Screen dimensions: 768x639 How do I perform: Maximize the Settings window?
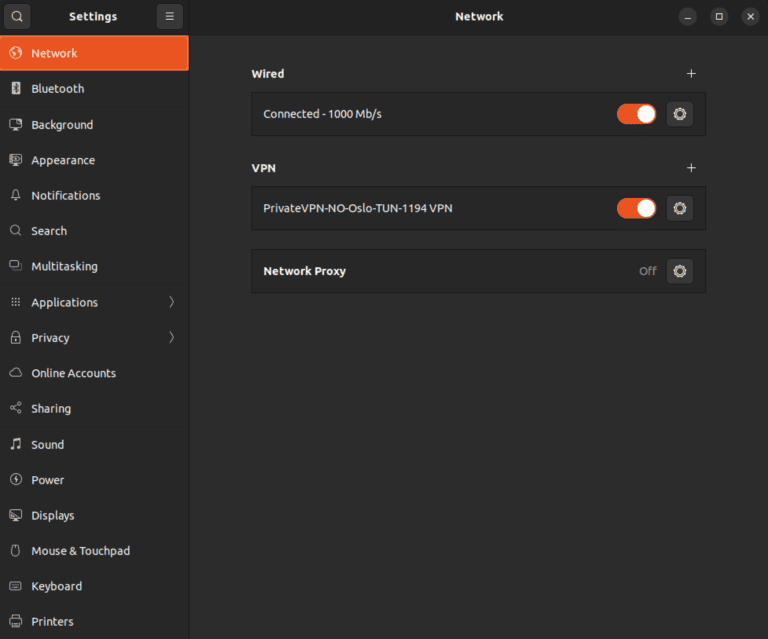click(x=718, y=16)
